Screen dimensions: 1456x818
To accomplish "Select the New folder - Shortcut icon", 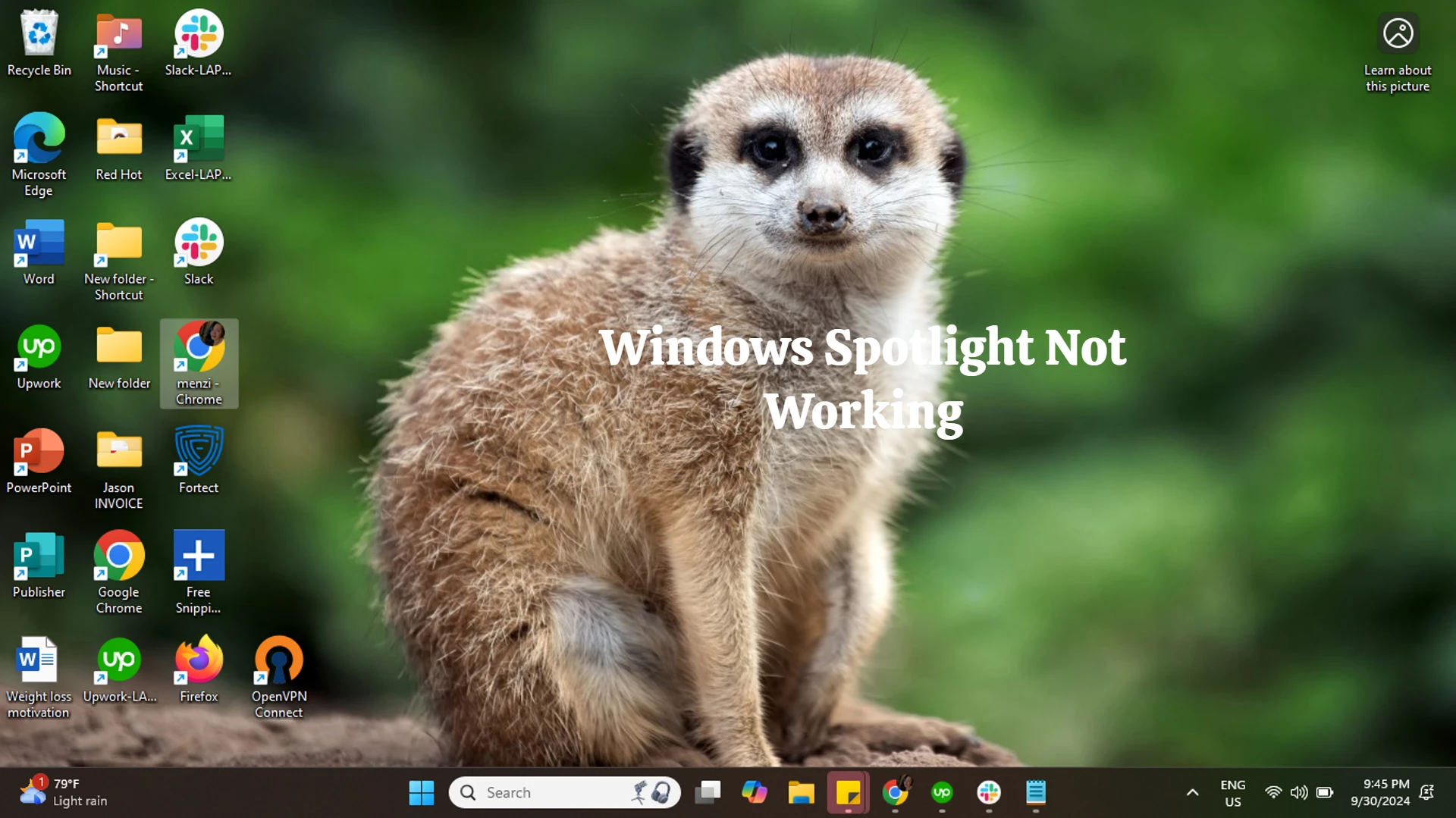I will [x=119, y=259].
